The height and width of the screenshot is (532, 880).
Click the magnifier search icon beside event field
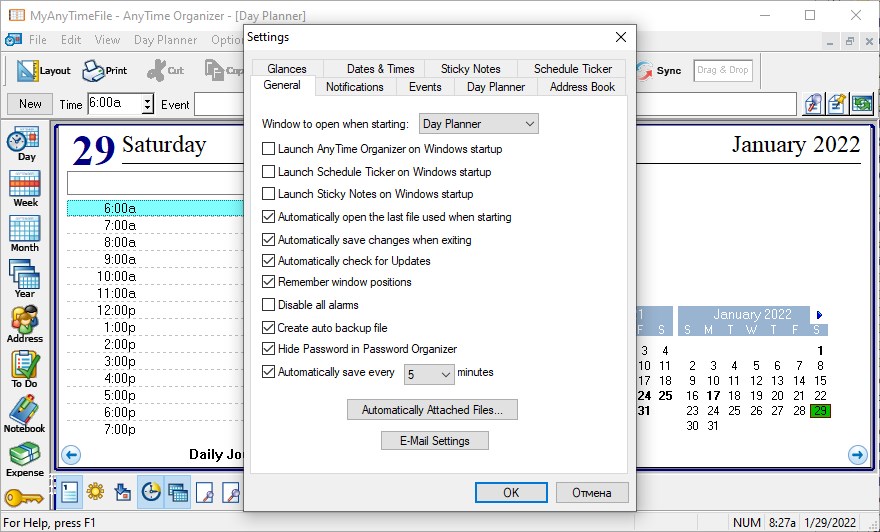813,104
